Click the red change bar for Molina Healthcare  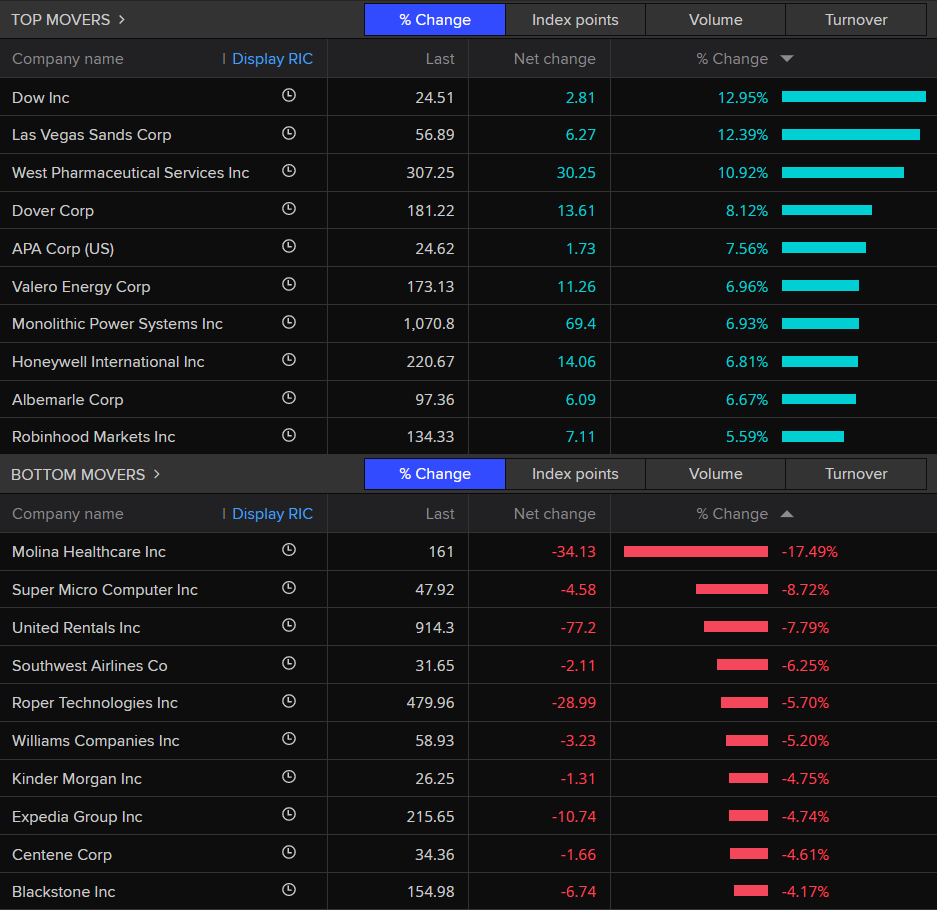(695, 551)
